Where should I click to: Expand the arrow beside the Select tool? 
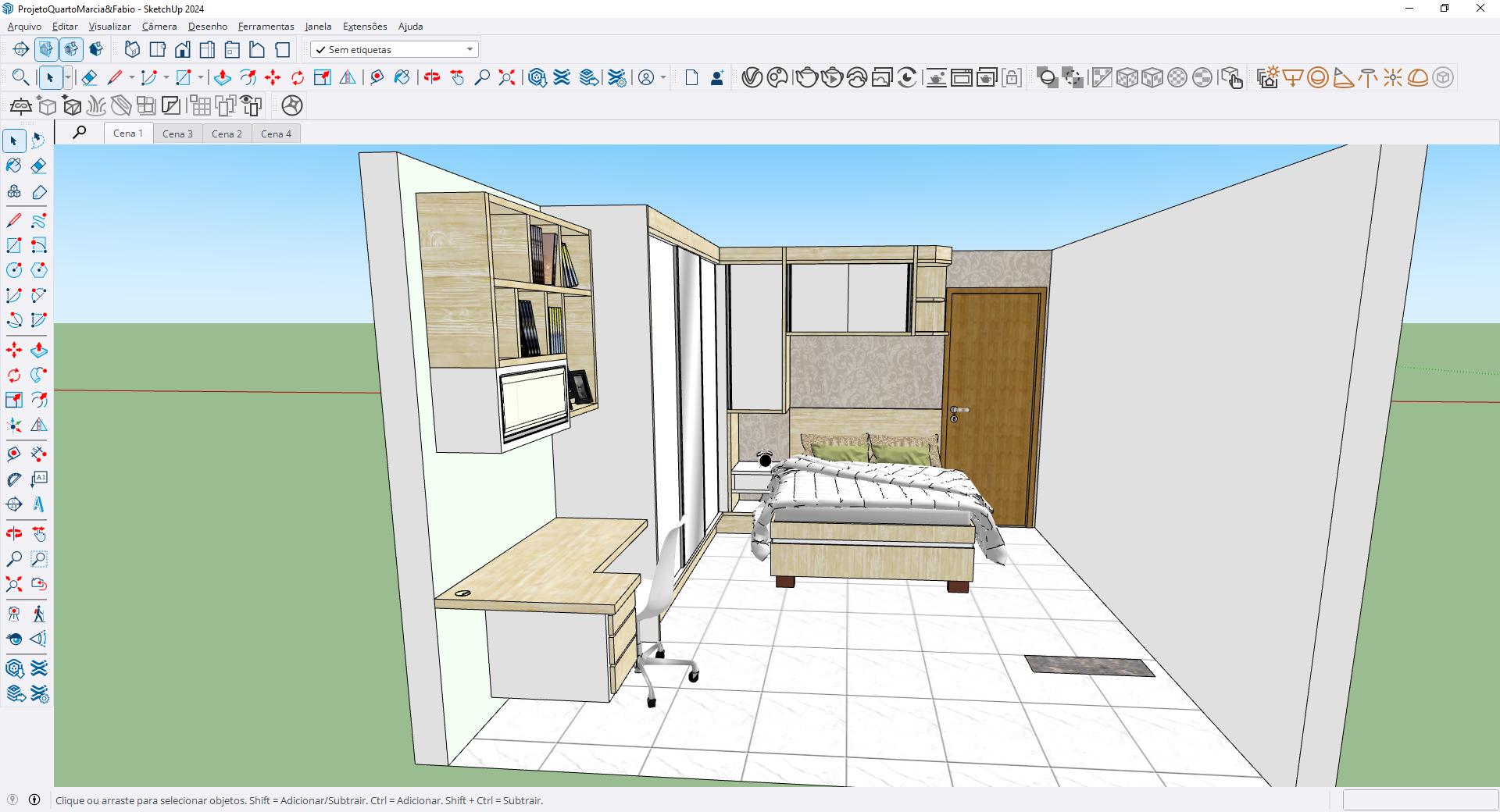tap(68, 77)
